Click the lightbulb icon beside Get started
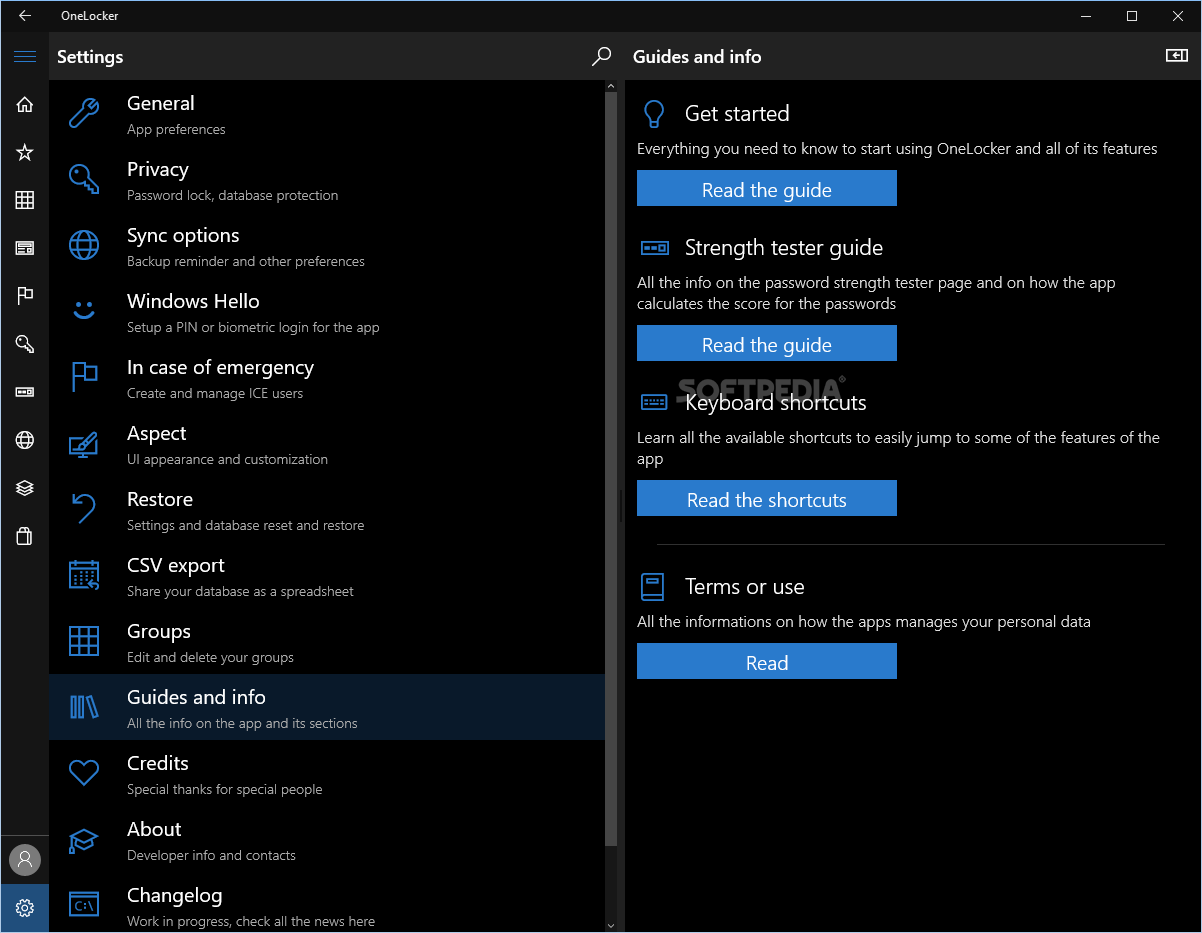The width and height of the screenshot is (1202, 933). click(x=654, y=114)
